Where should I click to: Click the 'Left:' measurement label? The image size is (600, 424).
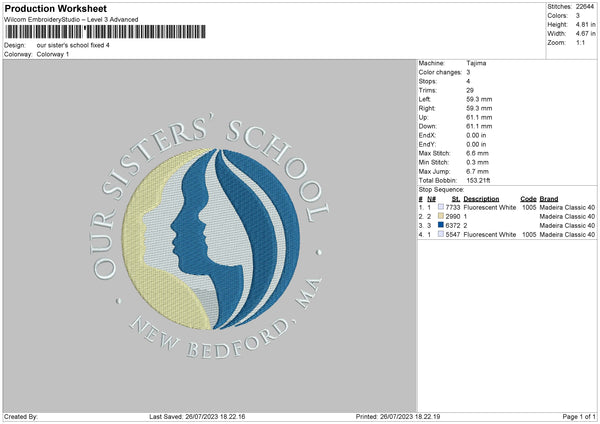(x=425, y=99)
